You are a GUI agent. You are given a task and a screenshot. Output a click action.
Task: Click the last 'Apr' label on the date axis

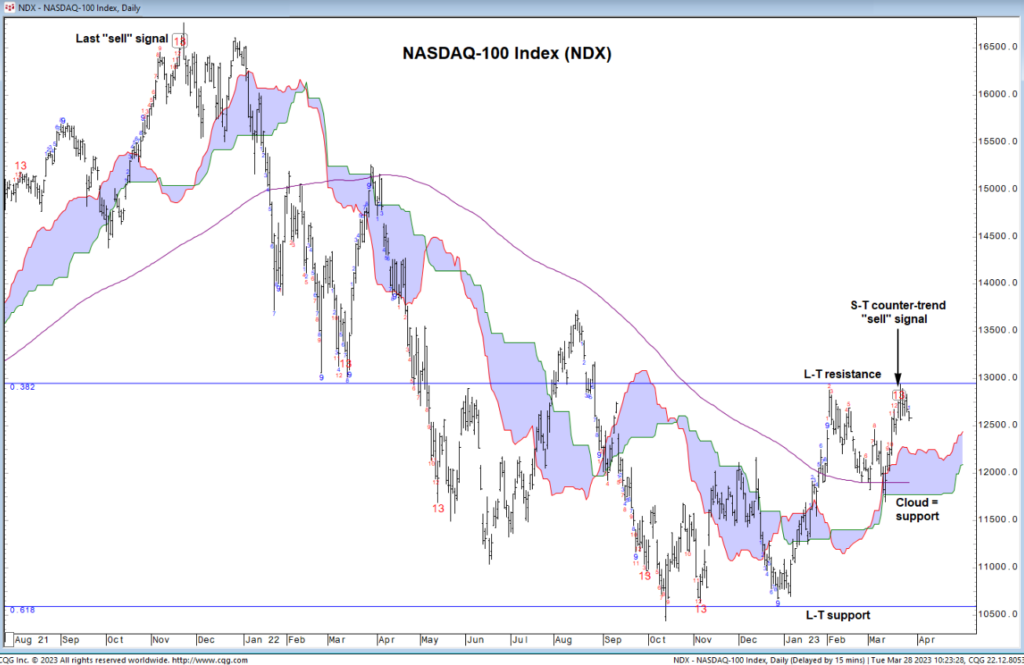point(926,640)
